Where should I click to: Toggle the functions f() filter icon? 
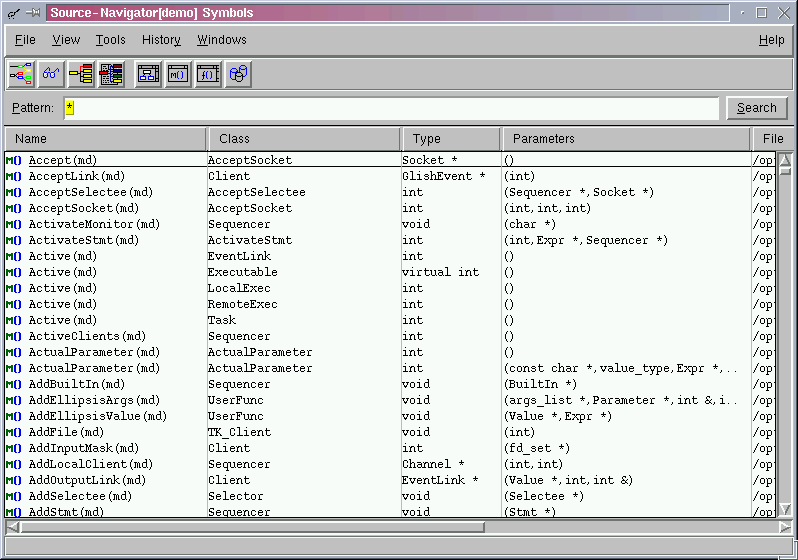[x=208, y=74]
